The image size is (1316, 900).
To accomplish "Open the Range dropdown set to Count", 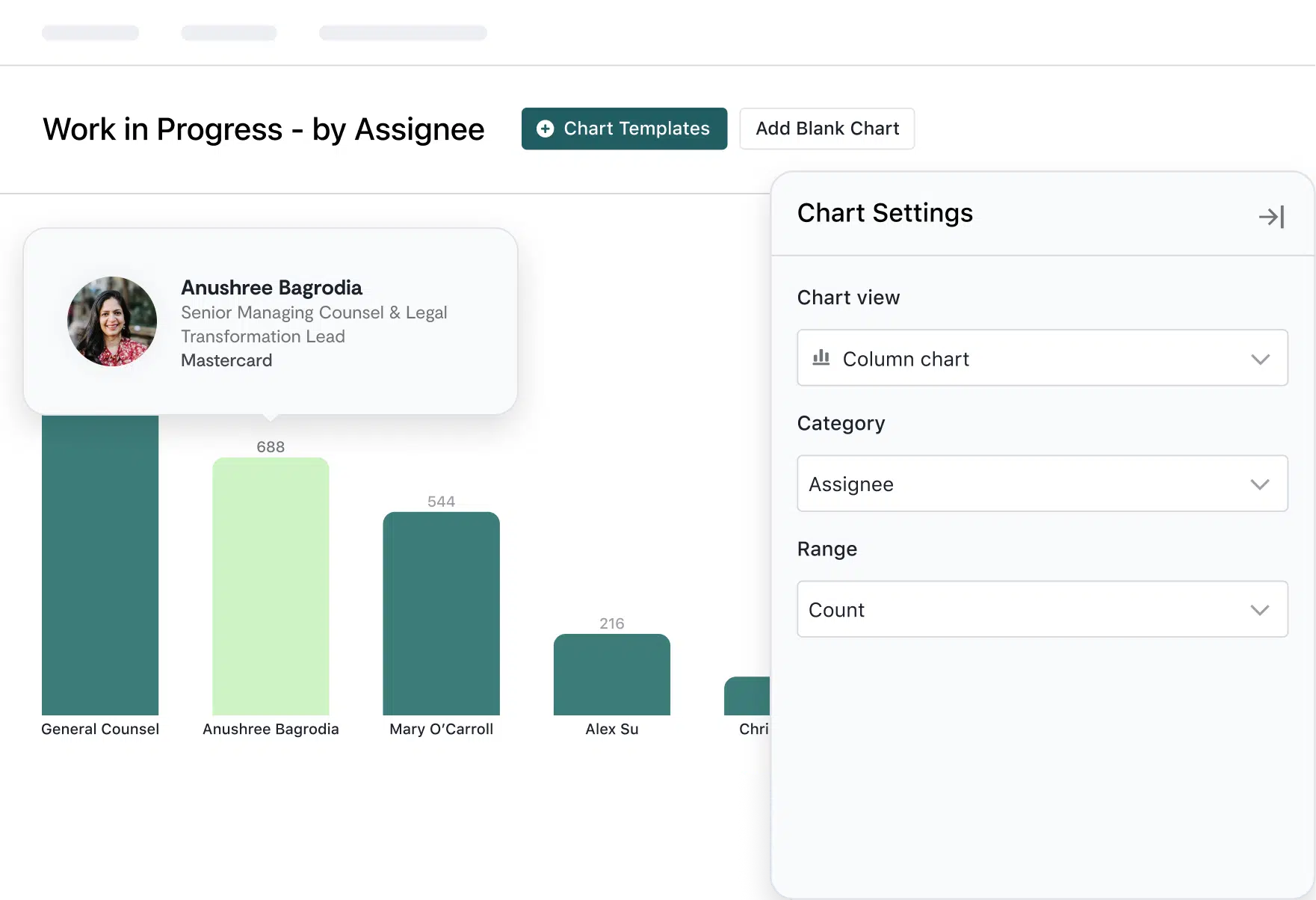I will [x=1042, y=609].
